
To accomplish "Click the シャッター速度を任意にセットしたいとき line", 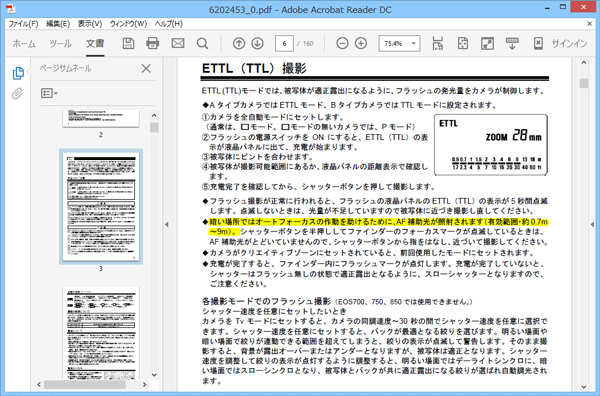I will tap(274, 311).
